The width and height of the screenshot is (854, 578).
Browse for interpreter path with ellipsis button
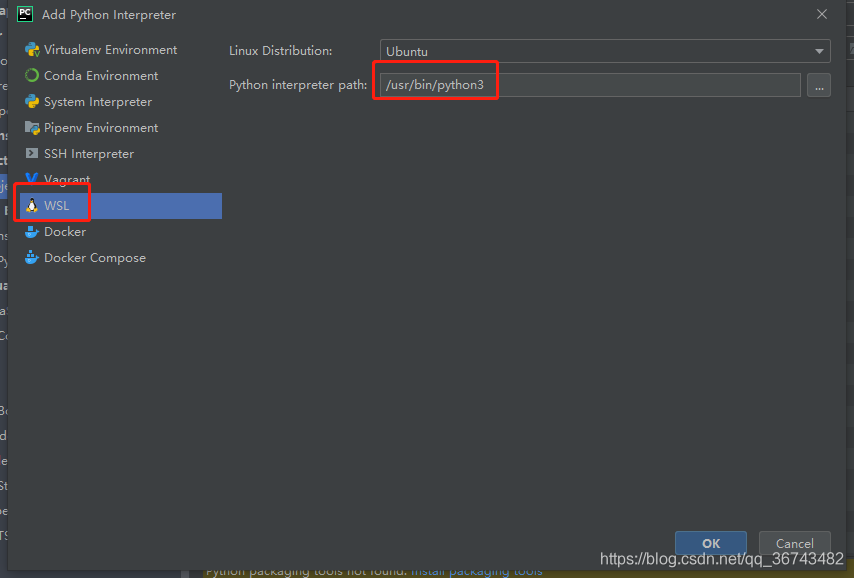pos(819,86)
